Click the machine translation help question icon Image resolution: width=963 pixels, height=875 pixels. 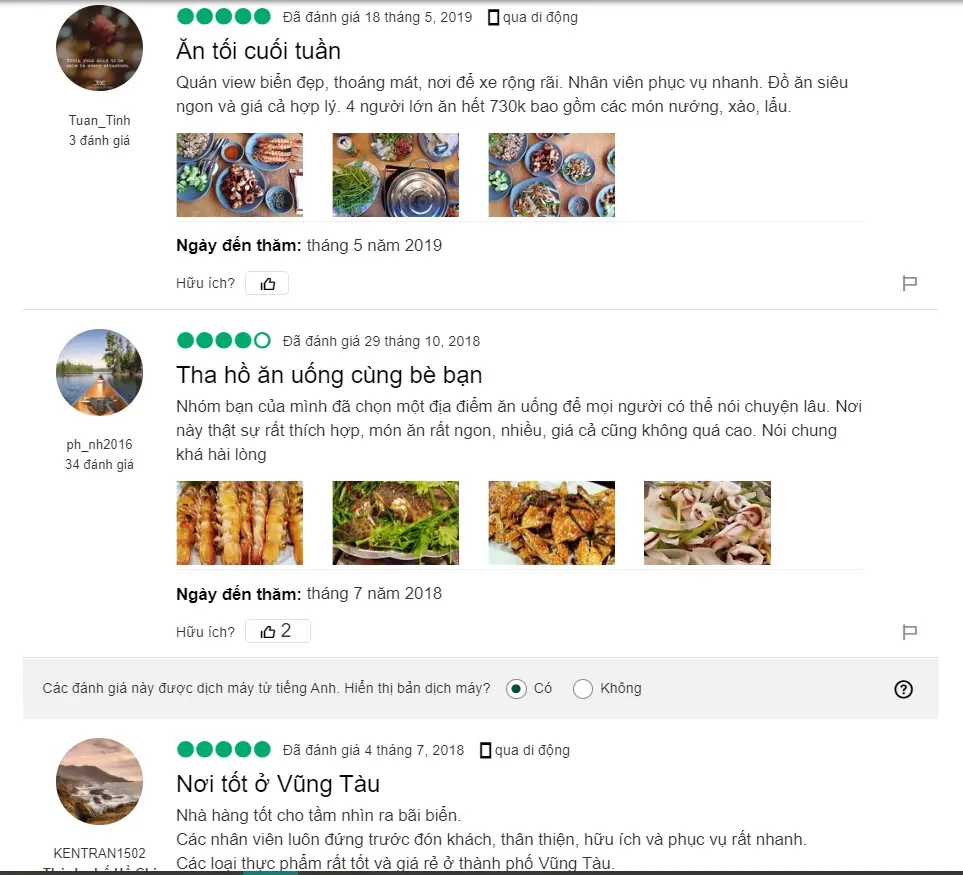tap(903, 690)
